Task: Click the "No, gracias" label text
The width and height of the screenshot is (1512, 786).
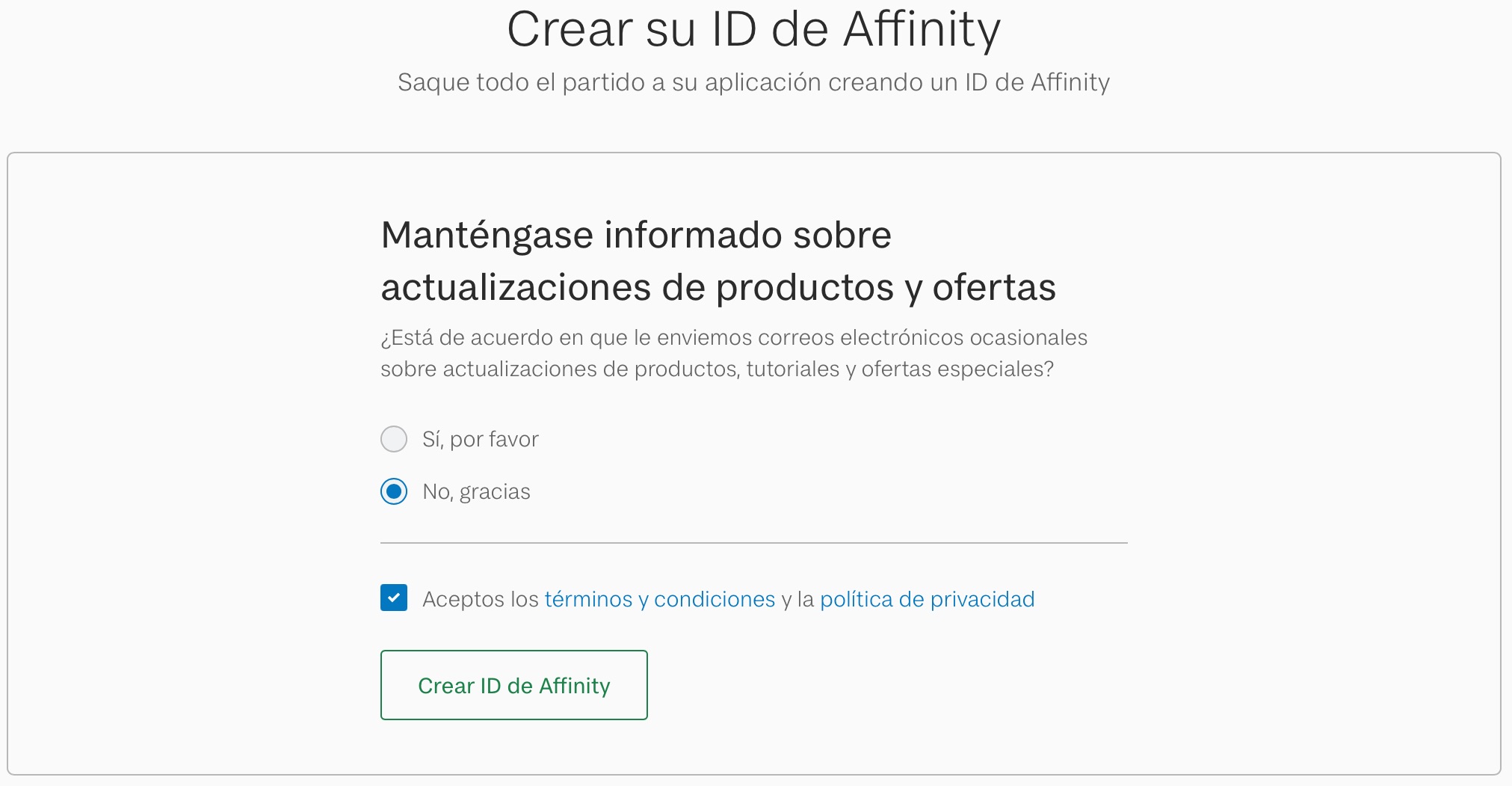Action: coord(476,491)
